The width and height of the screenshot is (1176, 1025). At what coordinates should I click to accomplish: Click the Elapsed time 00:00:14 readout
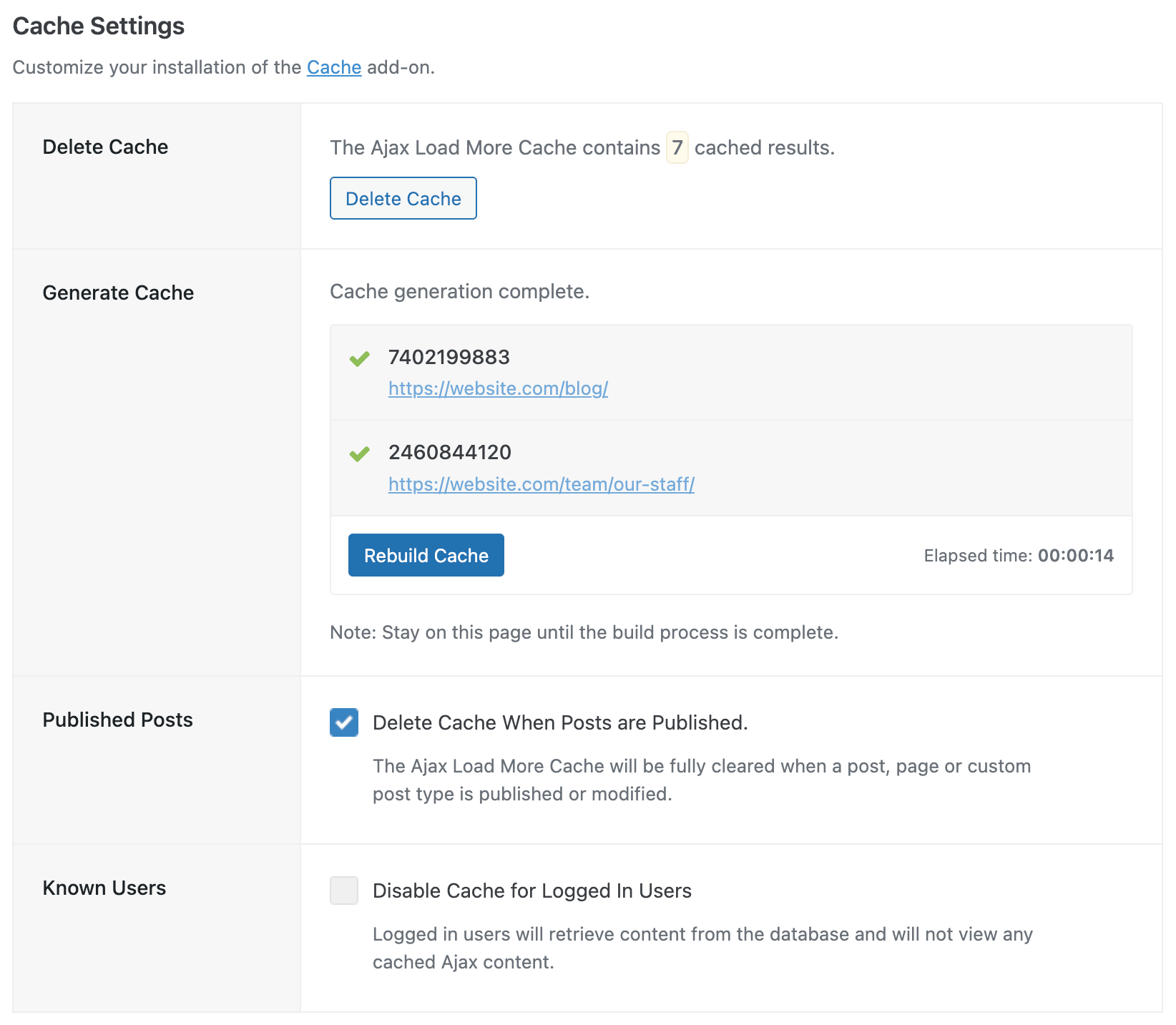(1018, 556)
